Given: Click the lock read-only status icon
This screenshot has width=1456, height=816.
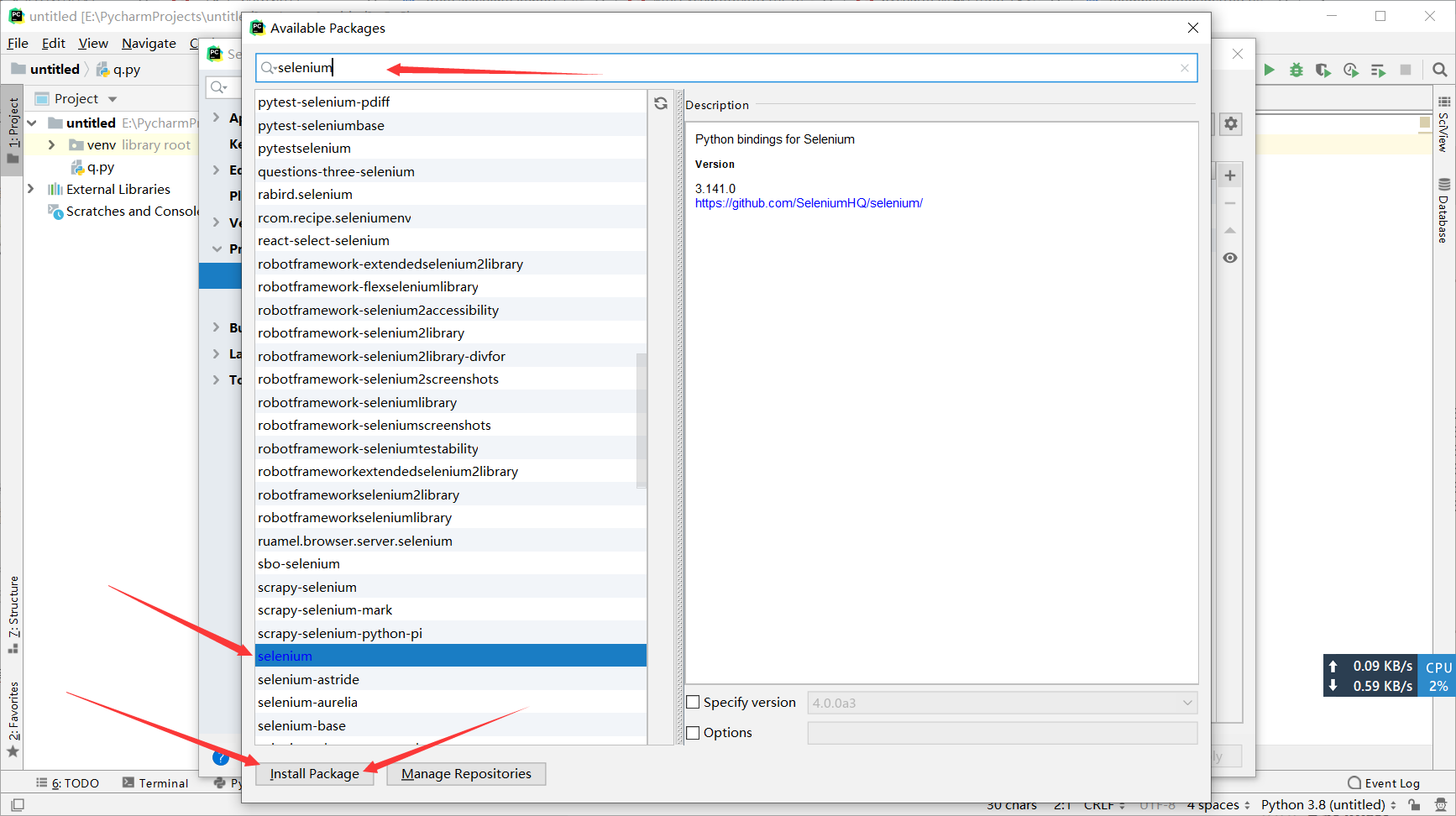Looking at the screenshot, I should [x=1415, y=805].
